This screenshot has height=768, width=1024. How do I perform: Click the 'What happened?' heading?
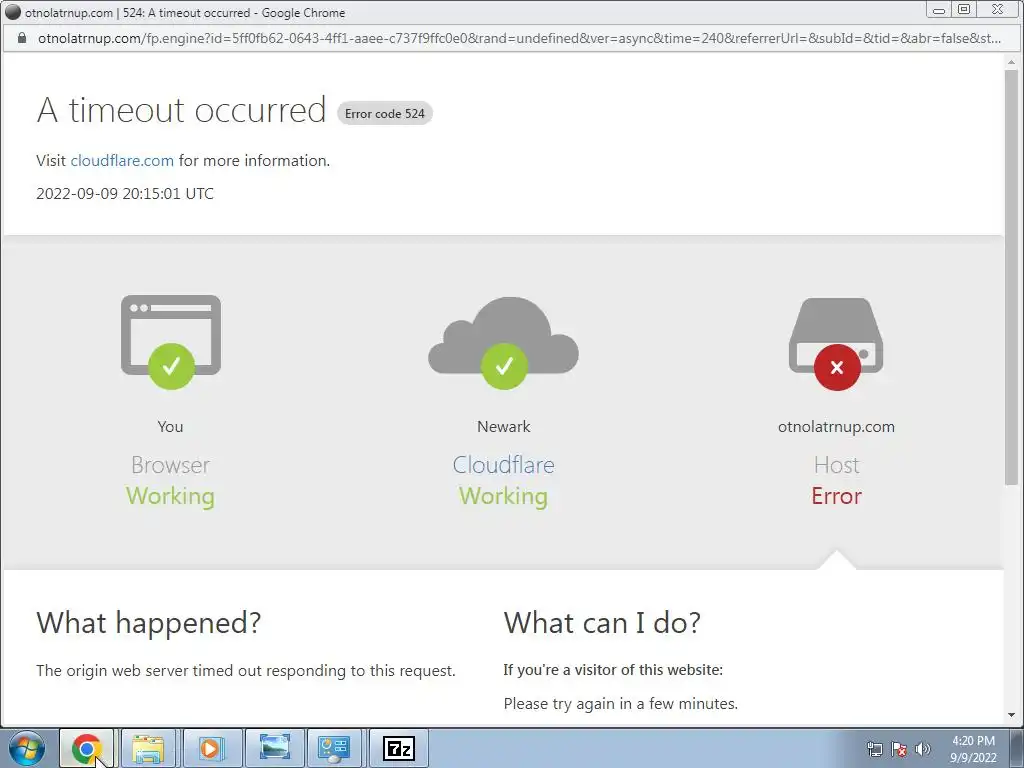pyautogui.click(x=149, y=622)
